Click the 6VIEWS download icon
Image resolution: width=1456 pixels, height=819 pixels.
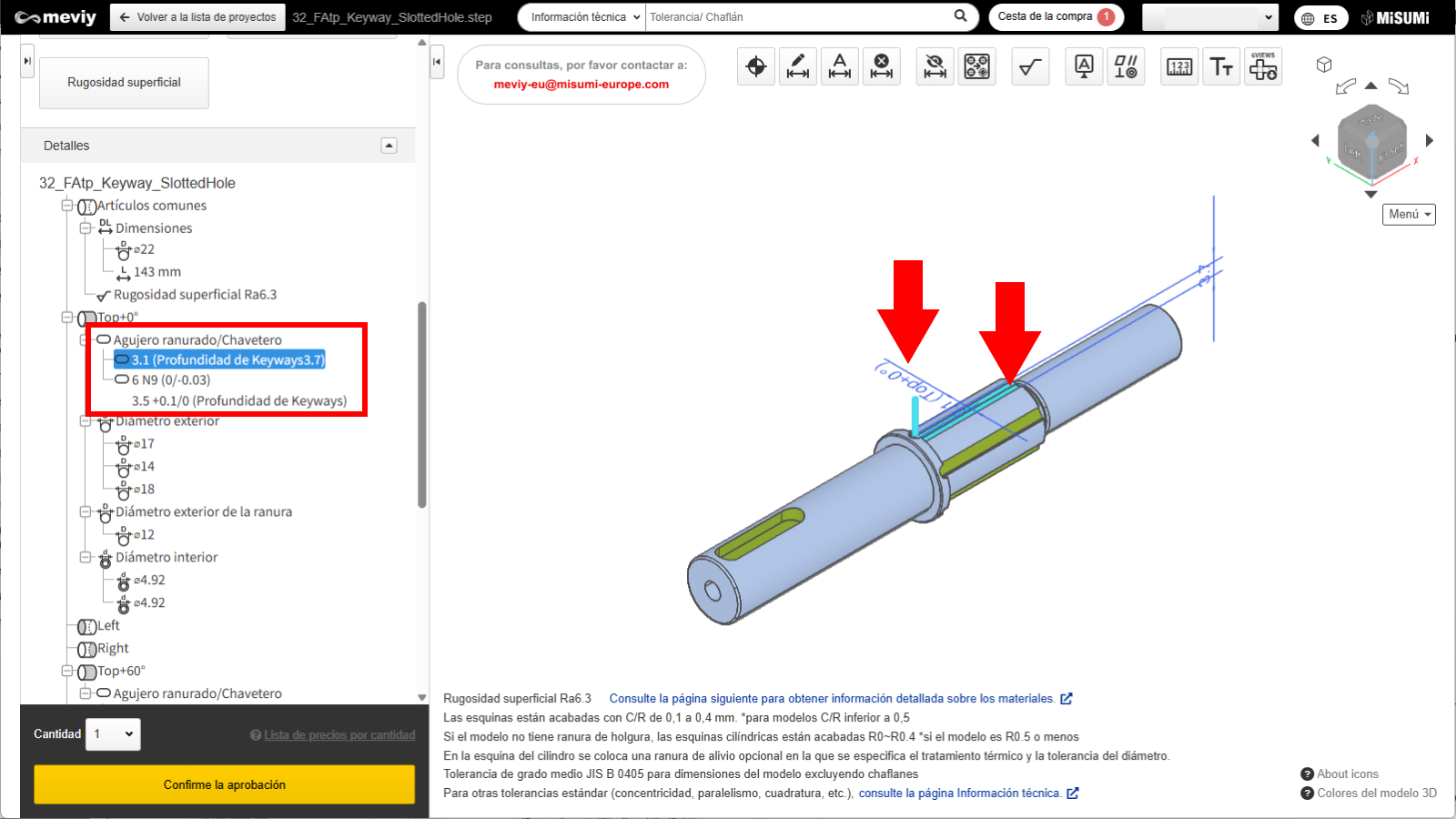1263,66
